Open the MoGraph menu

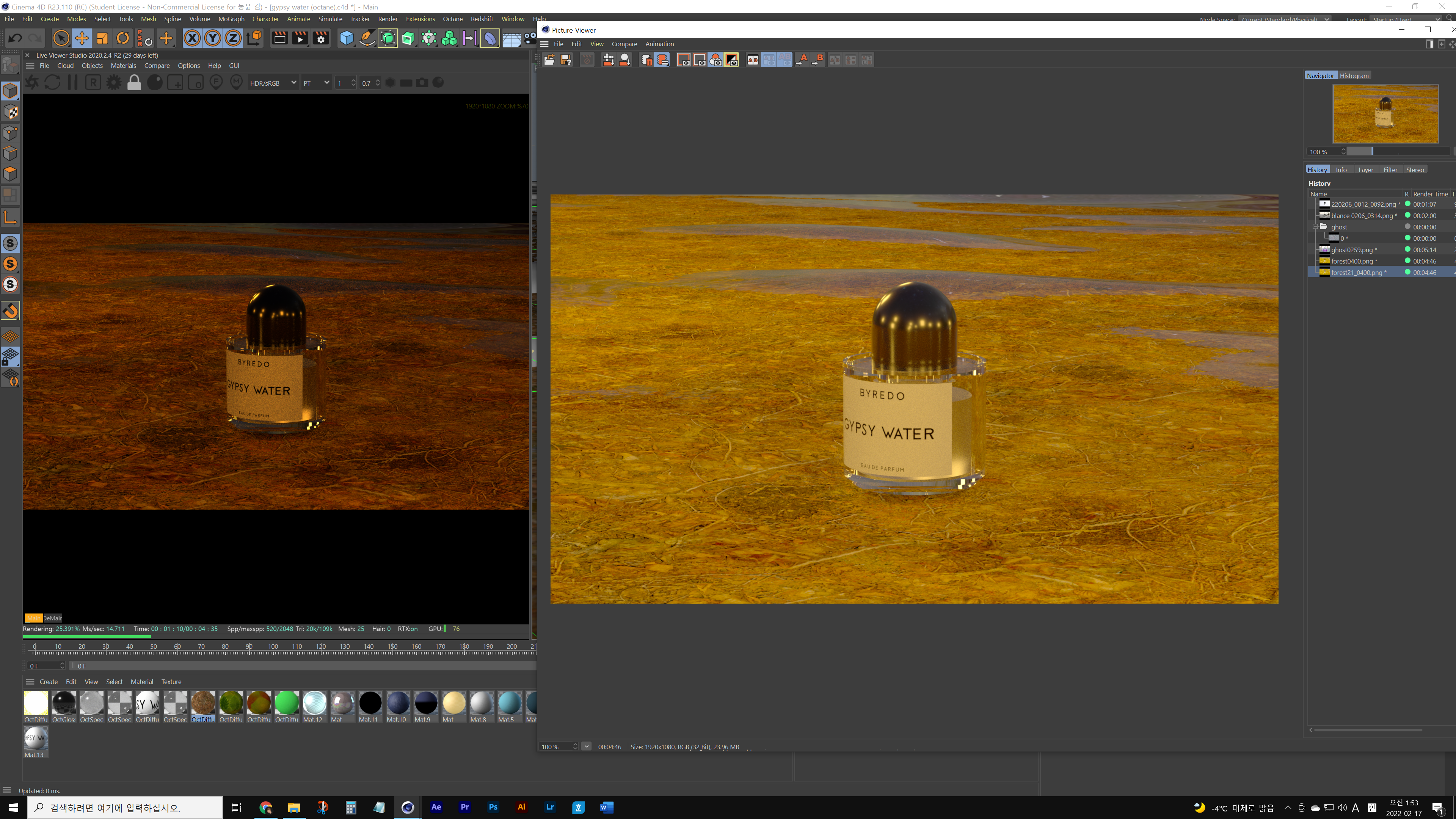coord(231,19)
